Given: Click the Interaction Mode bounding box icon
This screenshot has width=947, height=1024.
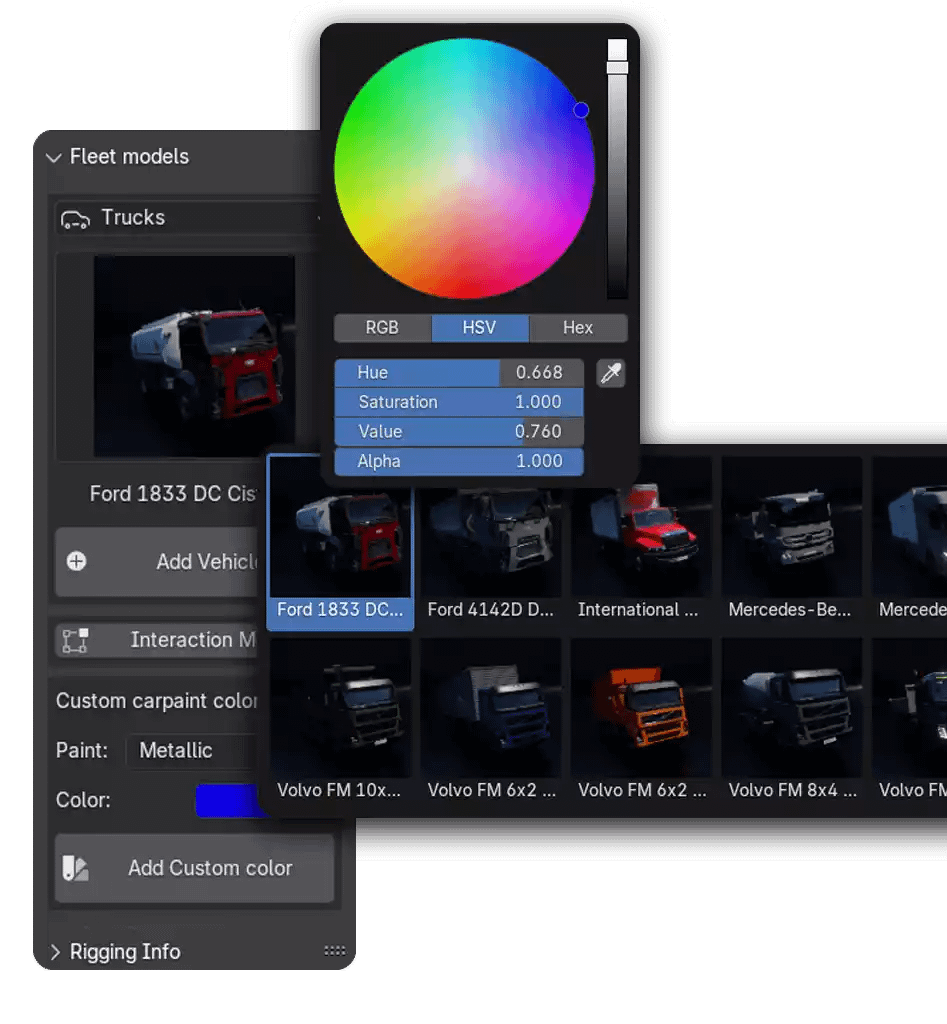Looking at the screenshot, I should (x=75, y=640).
